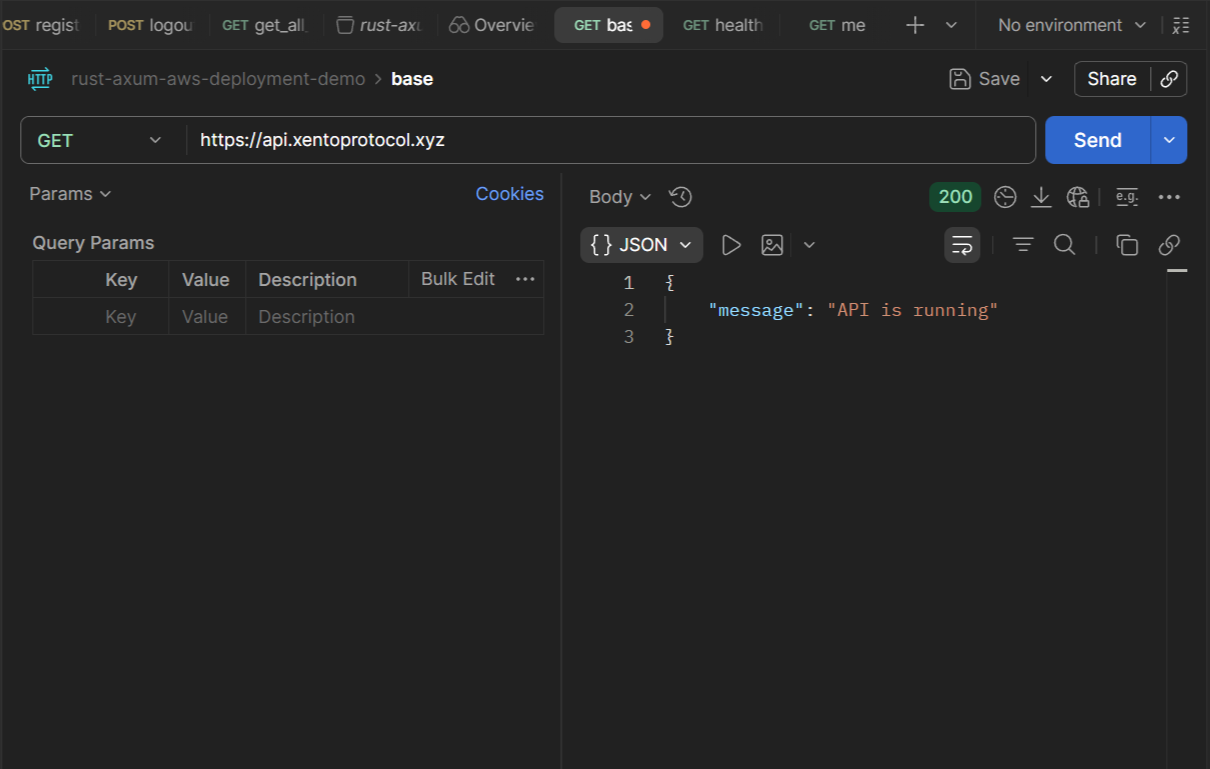Click the Send button
Screen dimensions: 1210x769
[x=1097, y=140]
